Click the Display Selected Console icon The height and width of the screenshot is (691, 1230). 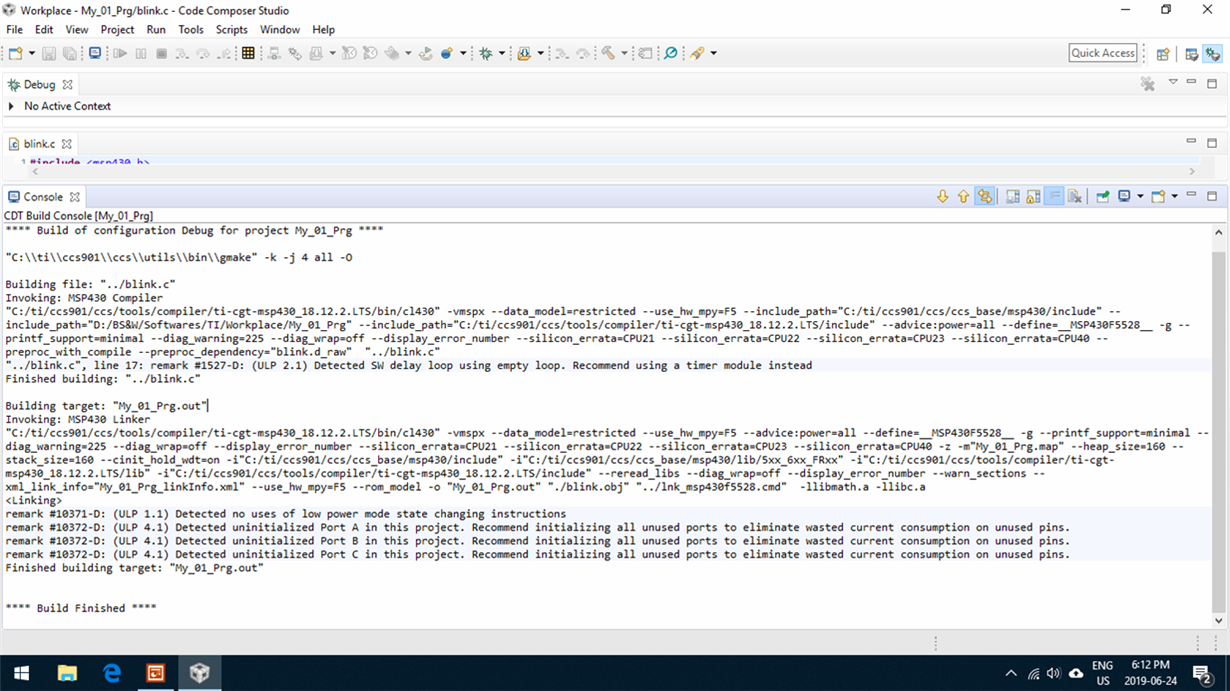1124,197
